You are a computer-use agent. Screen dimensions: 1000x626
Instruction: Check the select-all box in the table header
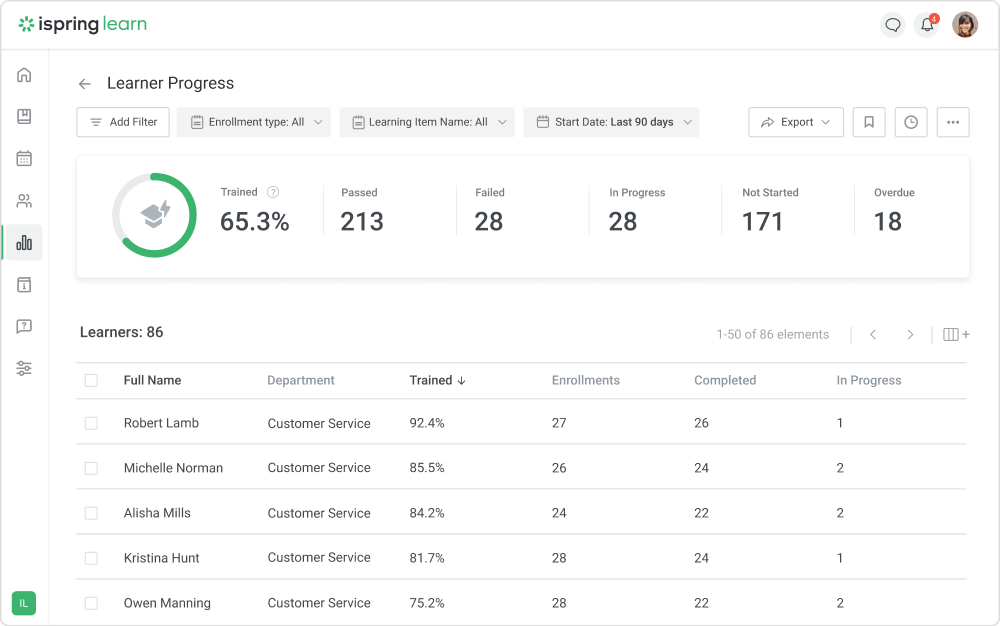tap(91, 380)
